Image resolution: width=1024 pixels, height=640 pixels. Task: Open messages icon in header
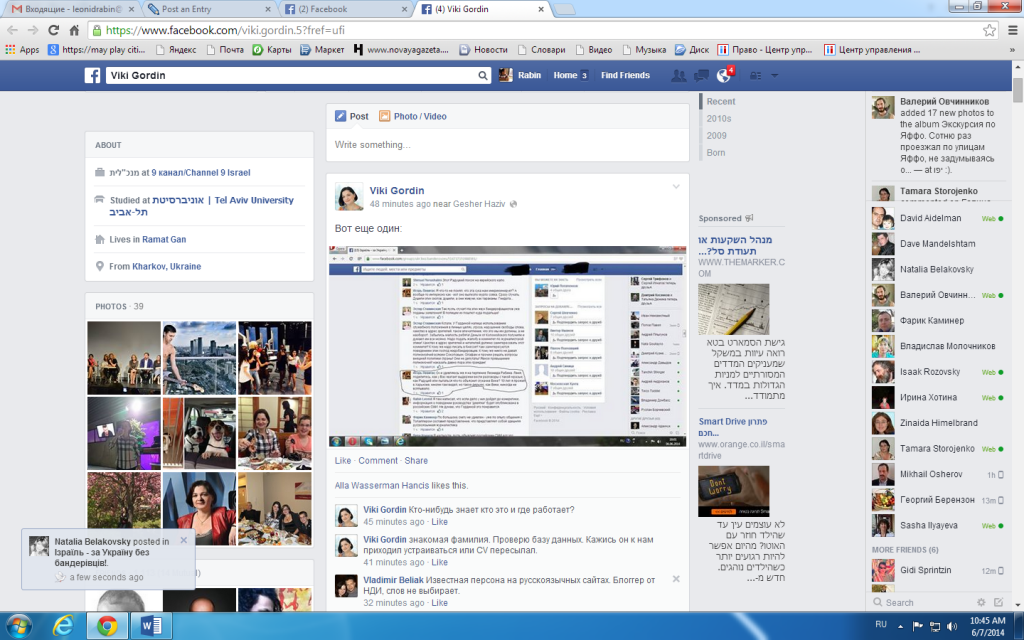pos(701,76)
